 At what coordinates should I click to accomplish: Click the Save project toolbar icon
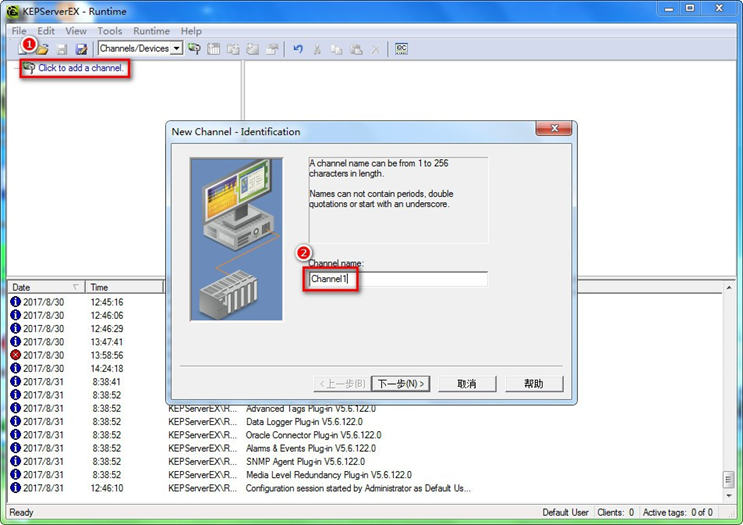tap(62, 49)
